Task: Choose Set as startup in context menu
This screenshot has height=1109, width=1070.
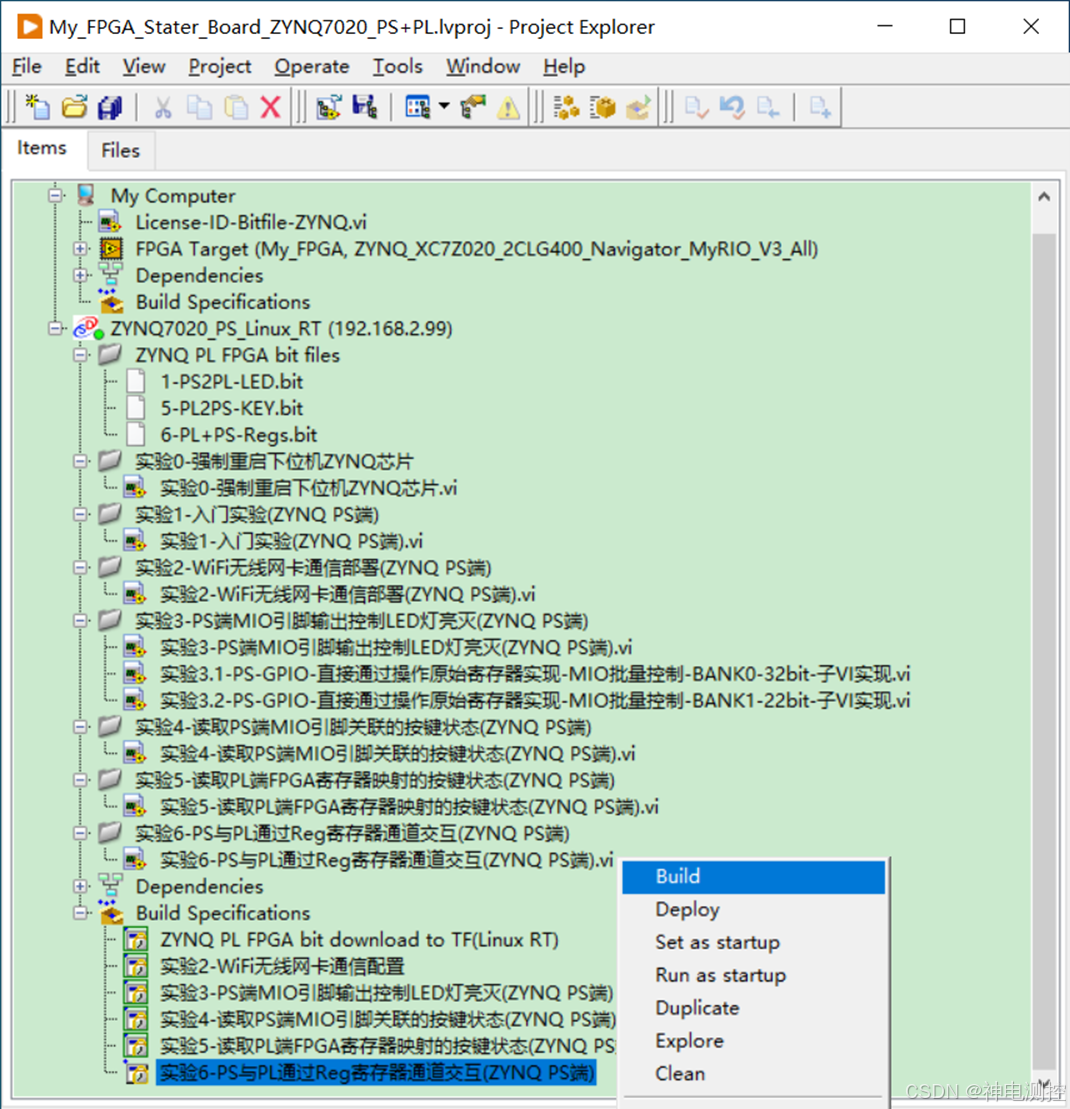Action: click(753, 942)
